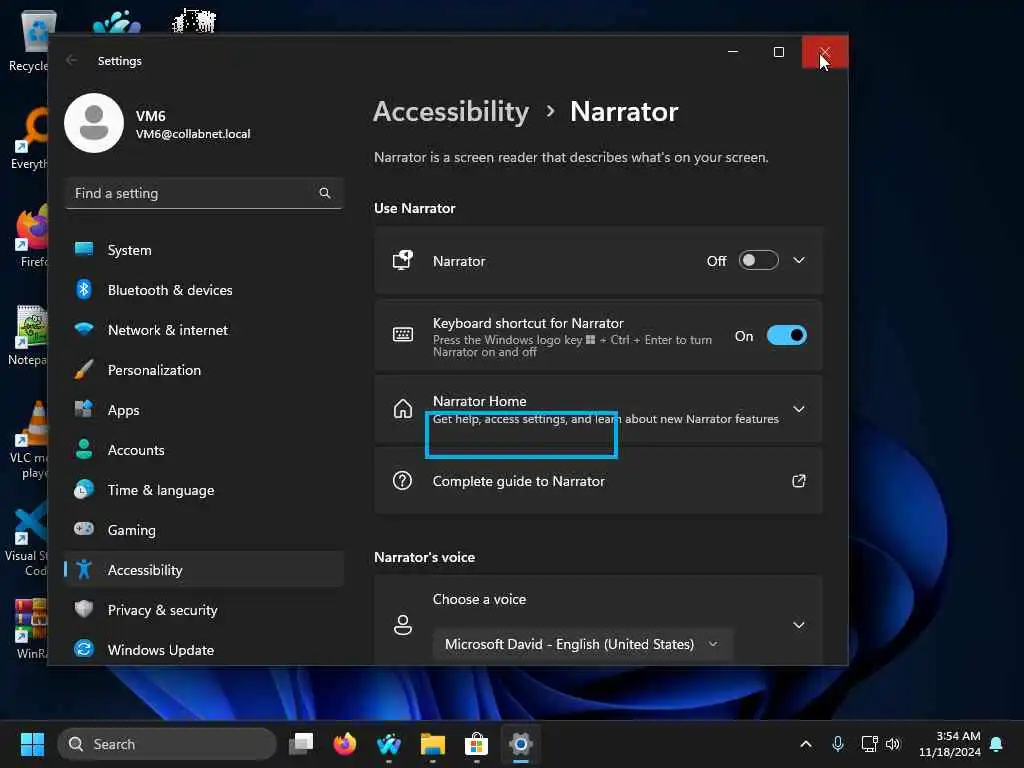Expand the Narrator row chevron
Viewport: 1024px width, 768px height.
click(x=799, y=261)
